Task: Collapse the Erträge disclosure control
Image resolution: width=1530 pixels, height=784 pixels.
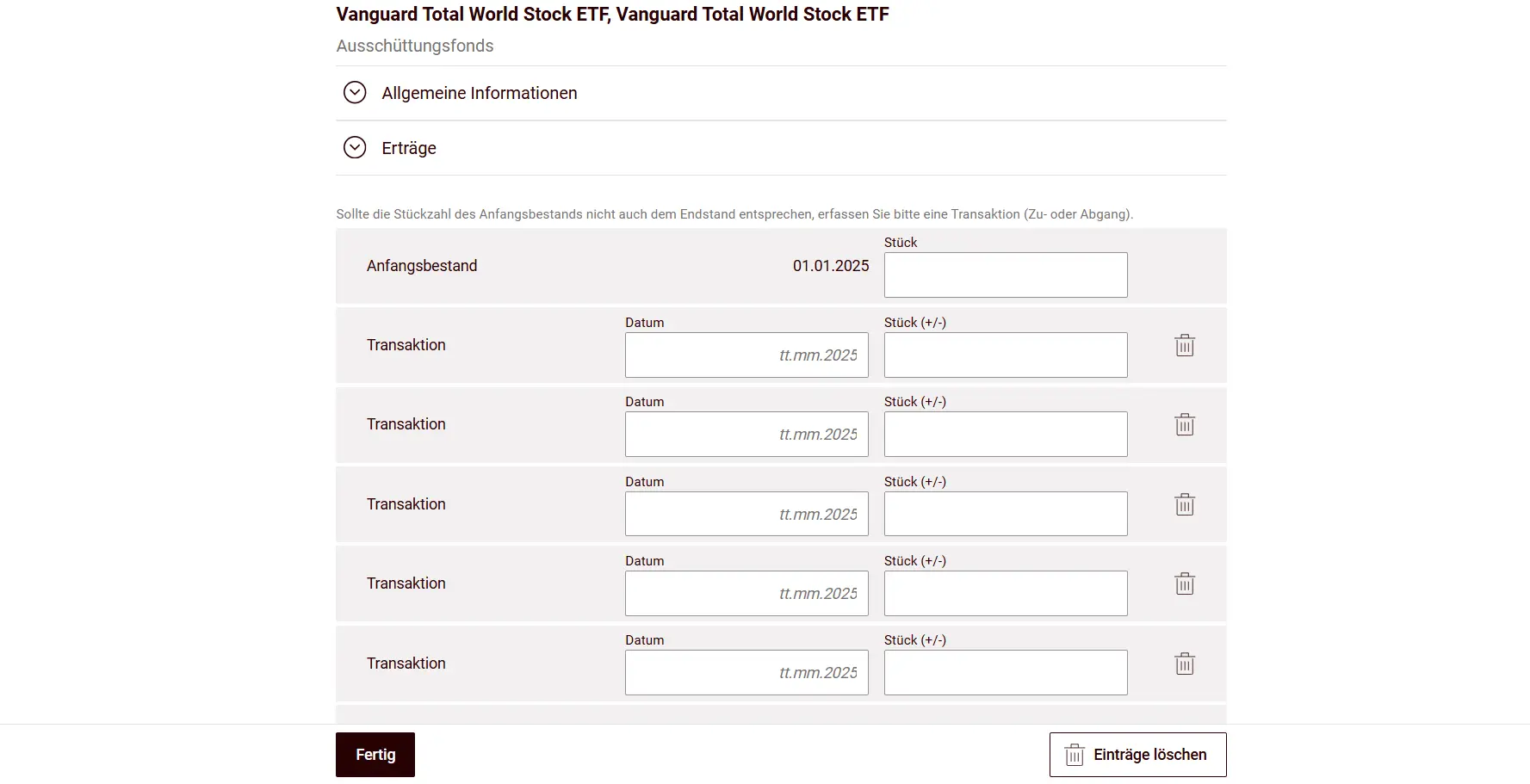Action: 355,147
